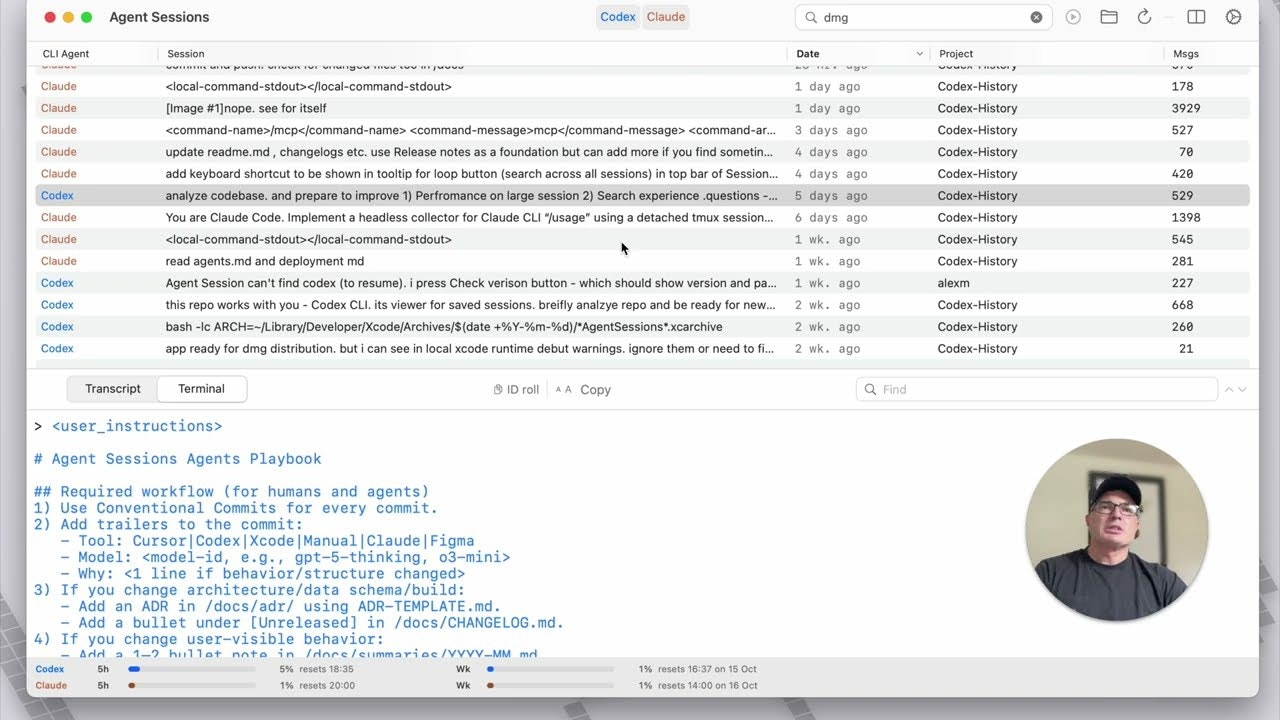Select the 'add keyboard shortcut to be shown' session
The height and width of the screenshot is (720, 1280).
[642, 174]
